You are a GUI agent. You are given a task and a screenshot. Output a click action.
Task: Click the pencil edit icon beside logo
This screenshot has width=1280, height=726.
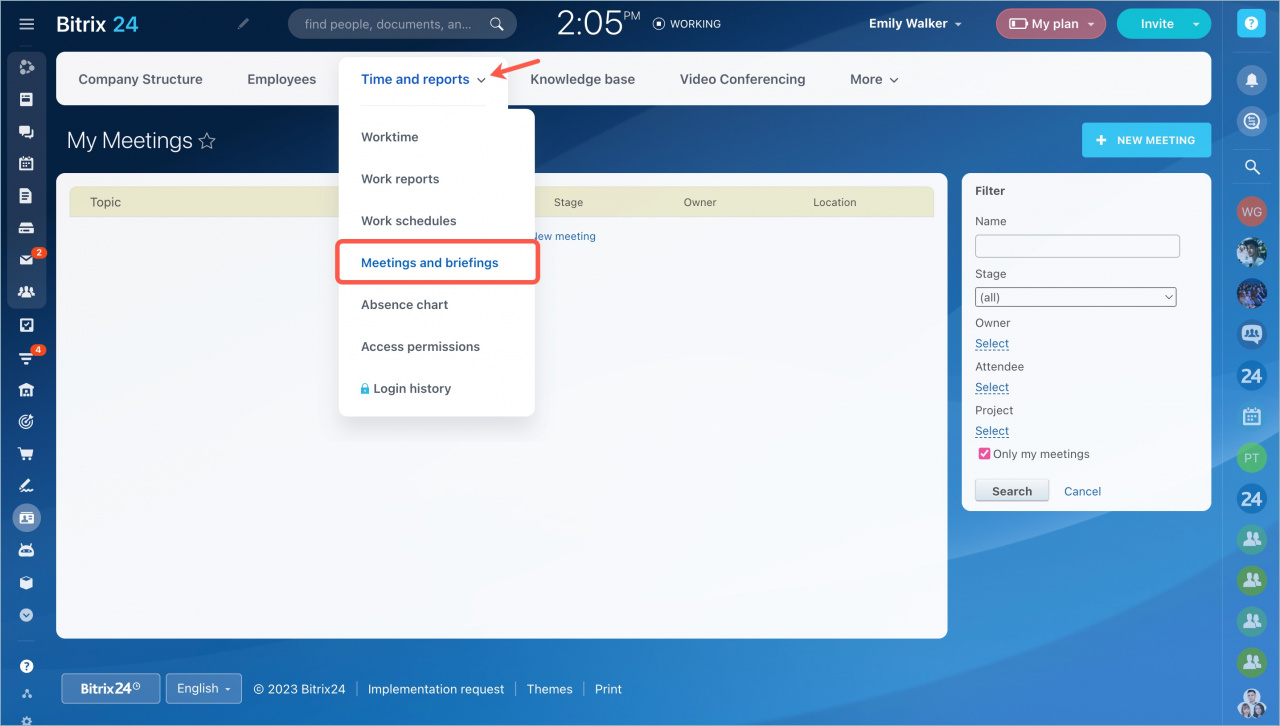tap(243, 24)
